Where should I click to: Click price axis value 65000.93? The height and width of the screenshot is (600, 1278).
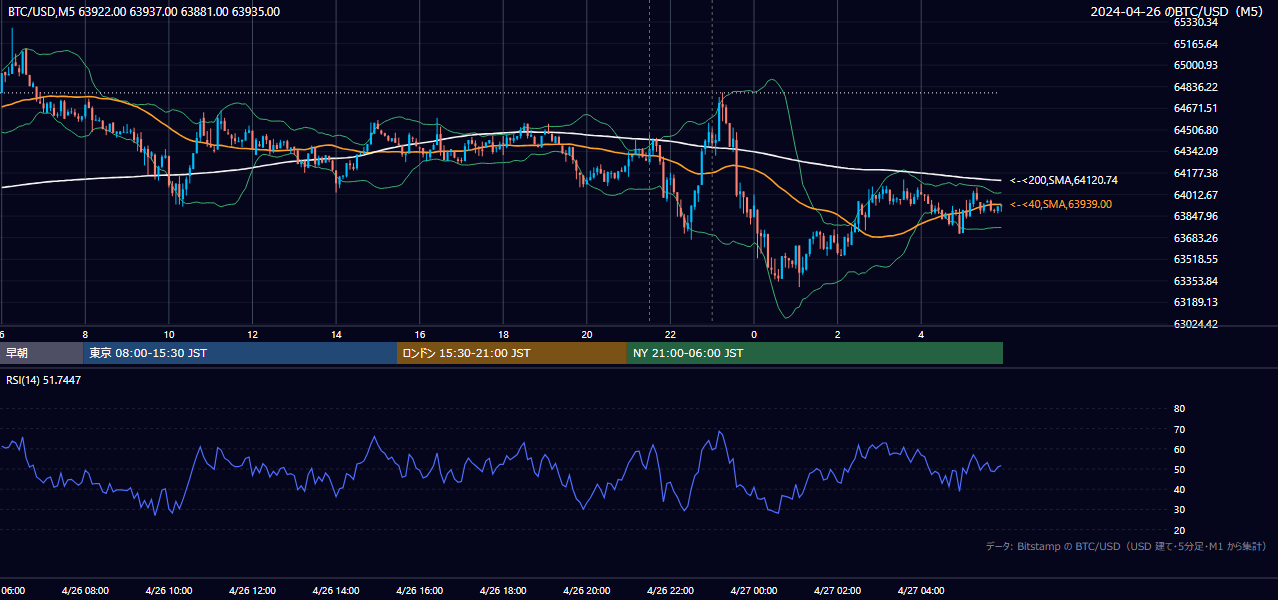click(x=1195, y=65)
